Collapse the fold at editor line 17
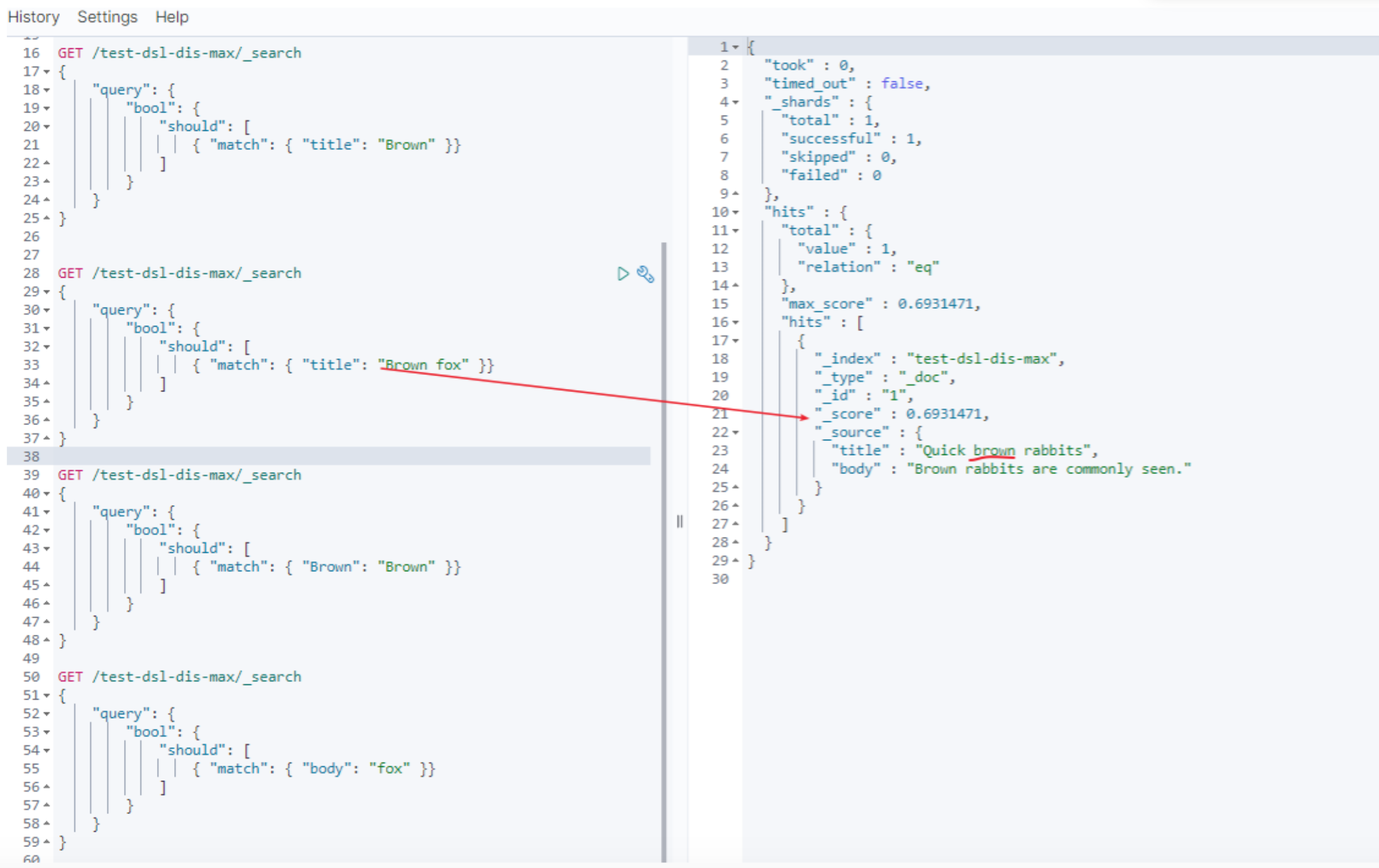 pyautogui.click(x=46, y=72)
